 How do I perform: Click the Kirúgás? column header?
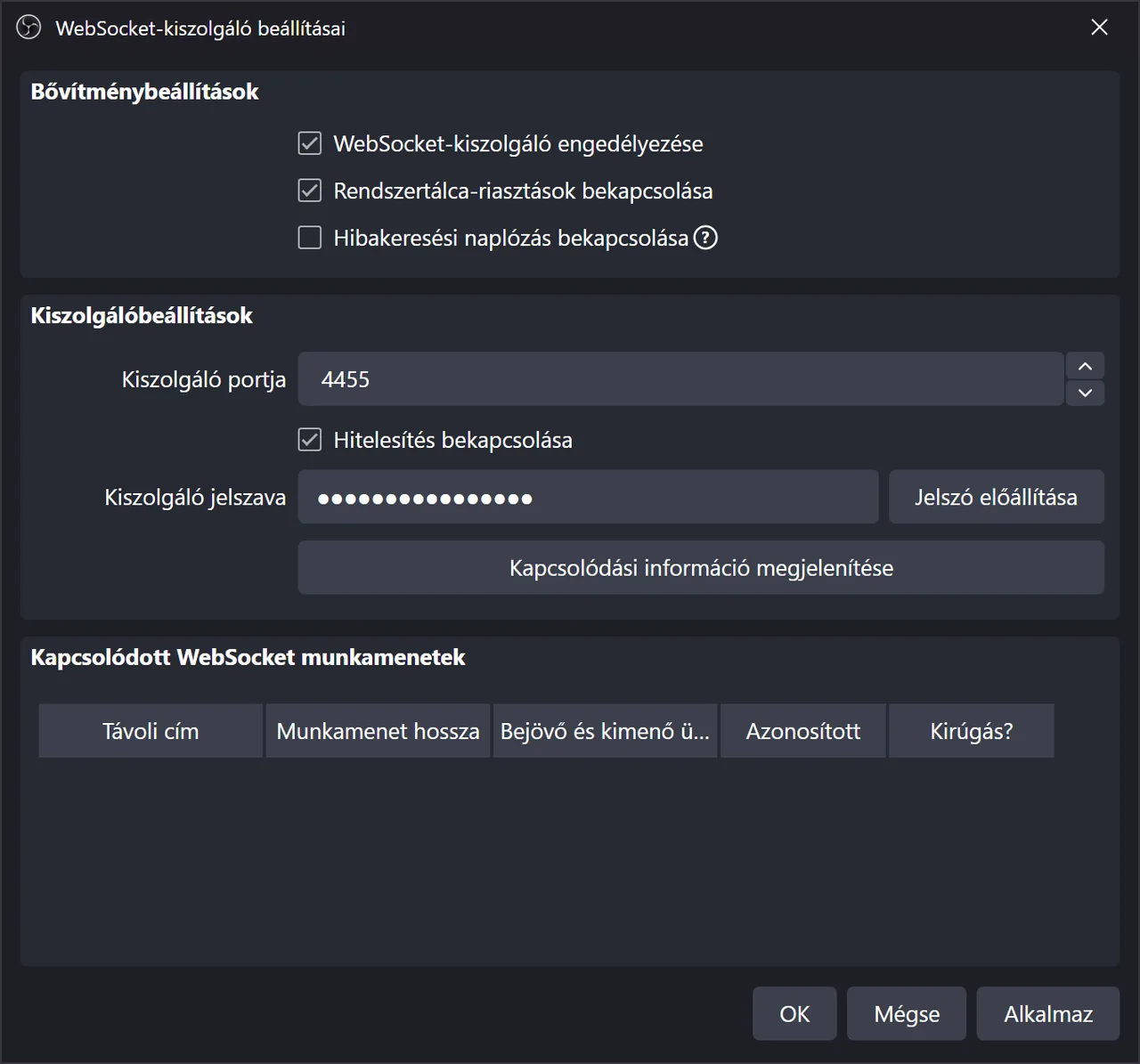pyautogui.click(x=972, y=731)
